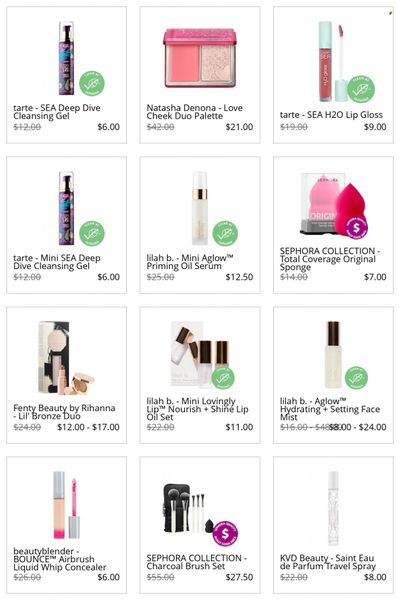Click the $21.00 price on Love Cheek Duo Palette

click(239, 127)
